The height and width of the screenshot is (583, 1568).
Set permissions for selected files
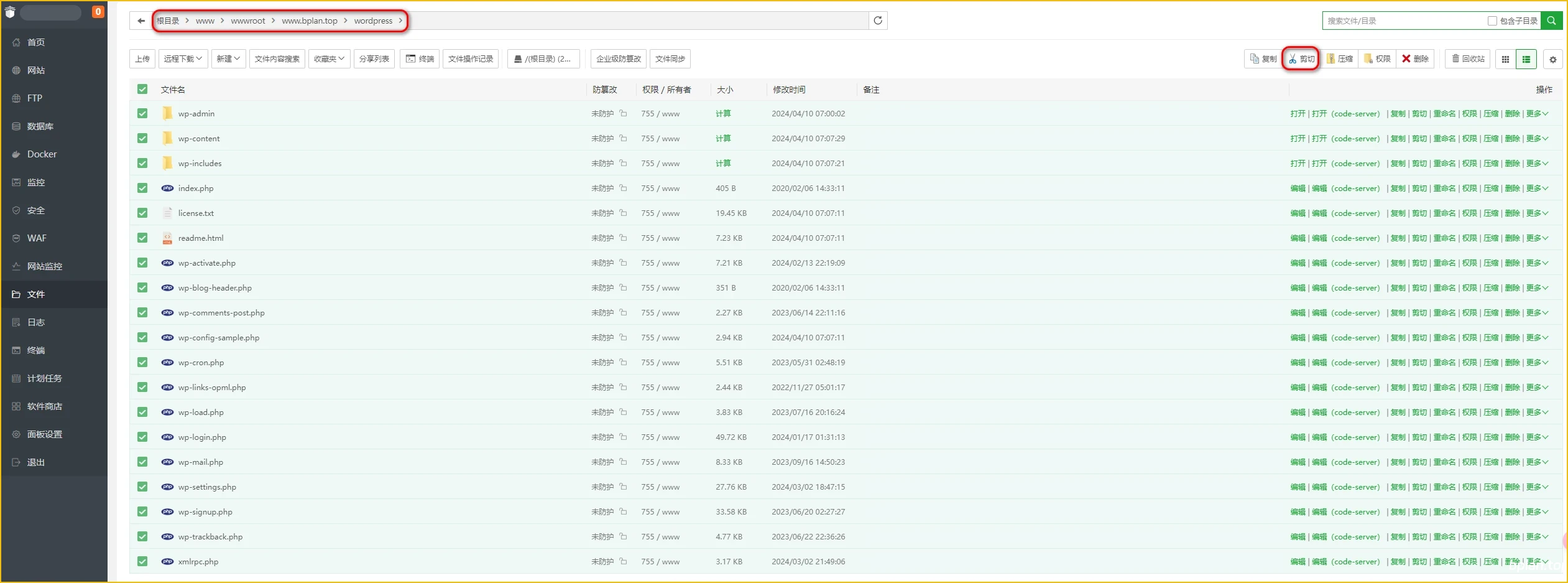1377,58
